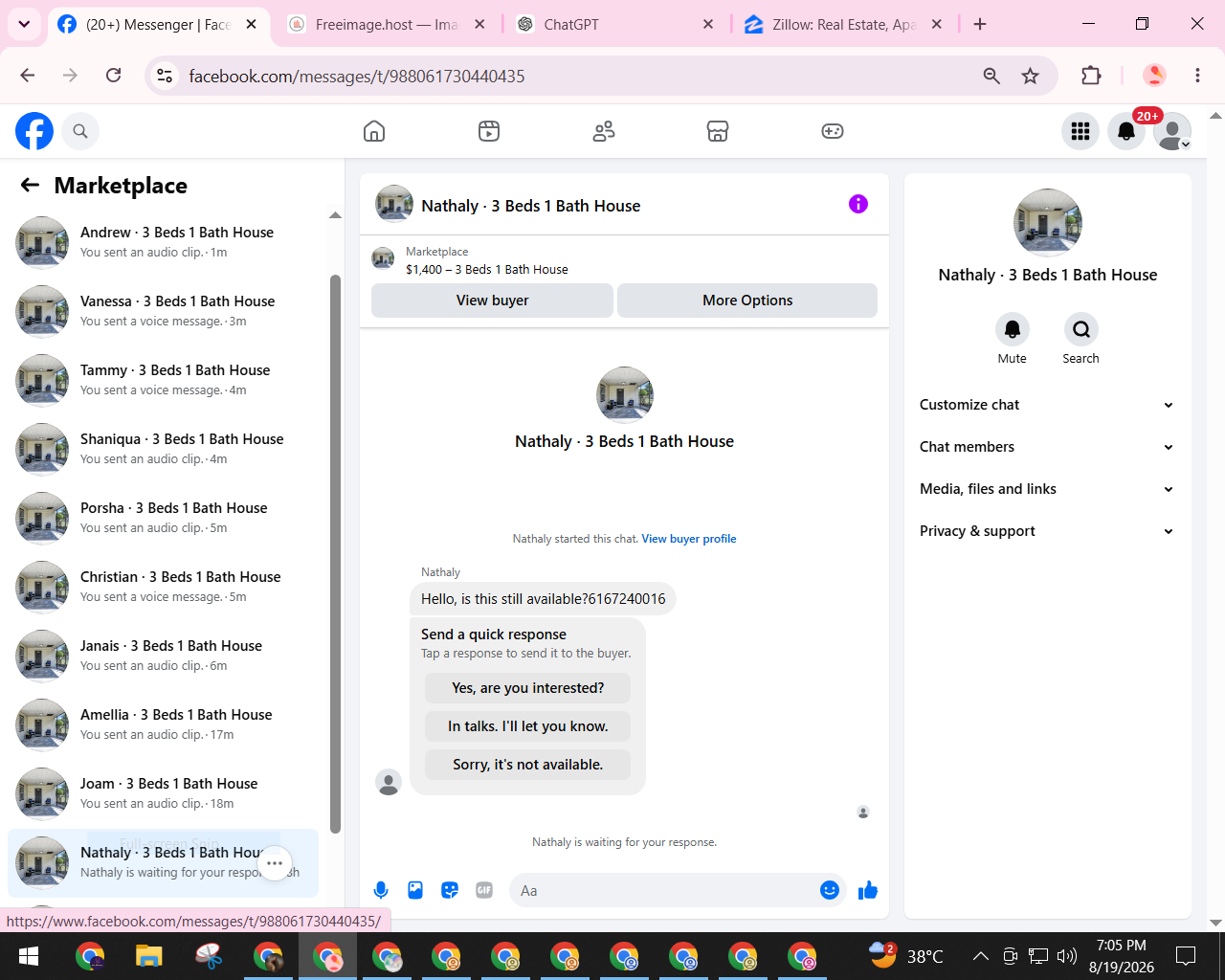
Task: Open the Facebook home logo
Action: 34,131
